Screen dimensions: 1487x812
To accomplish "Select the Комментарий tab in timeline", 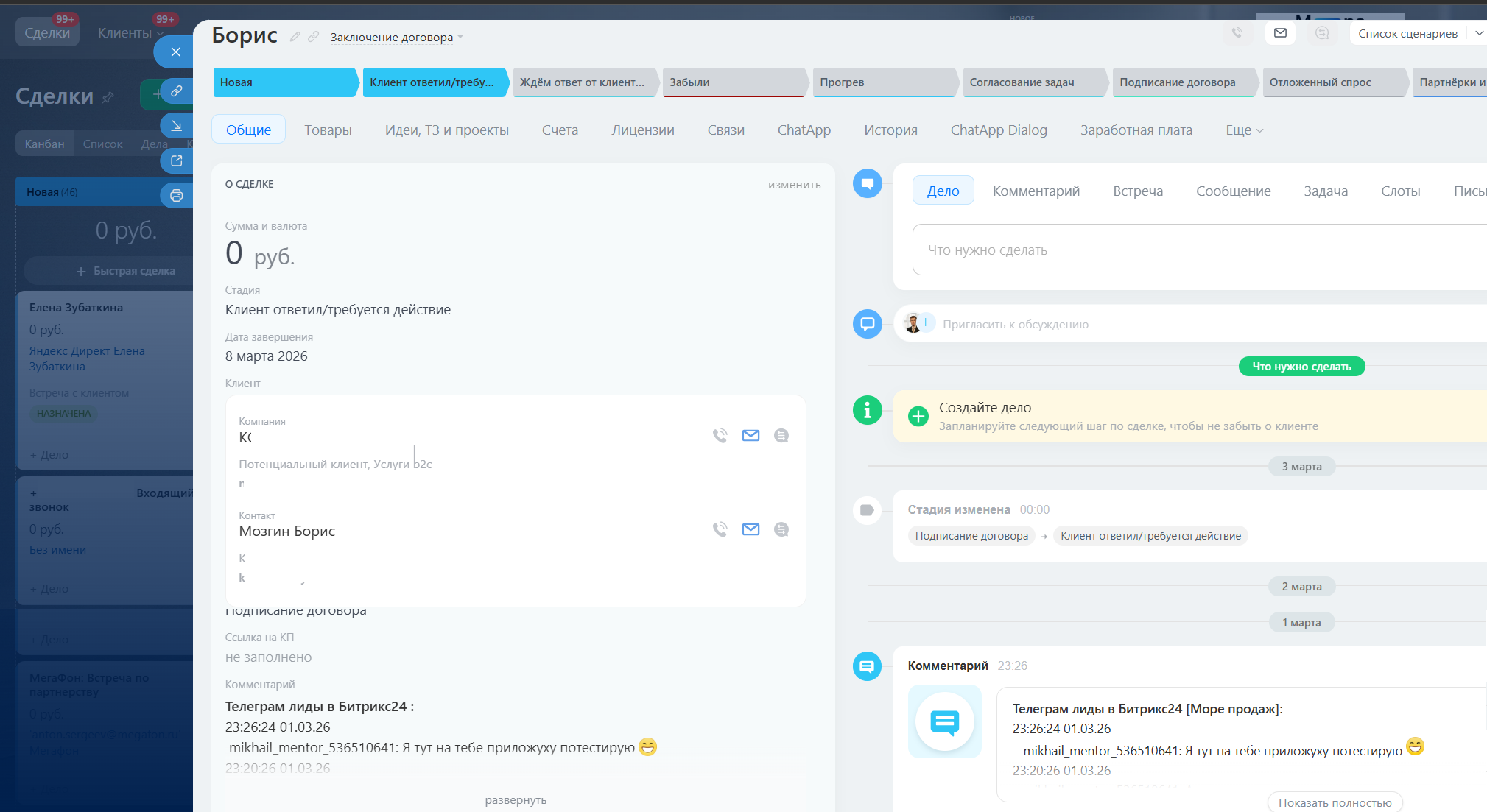I will 1036,191.
